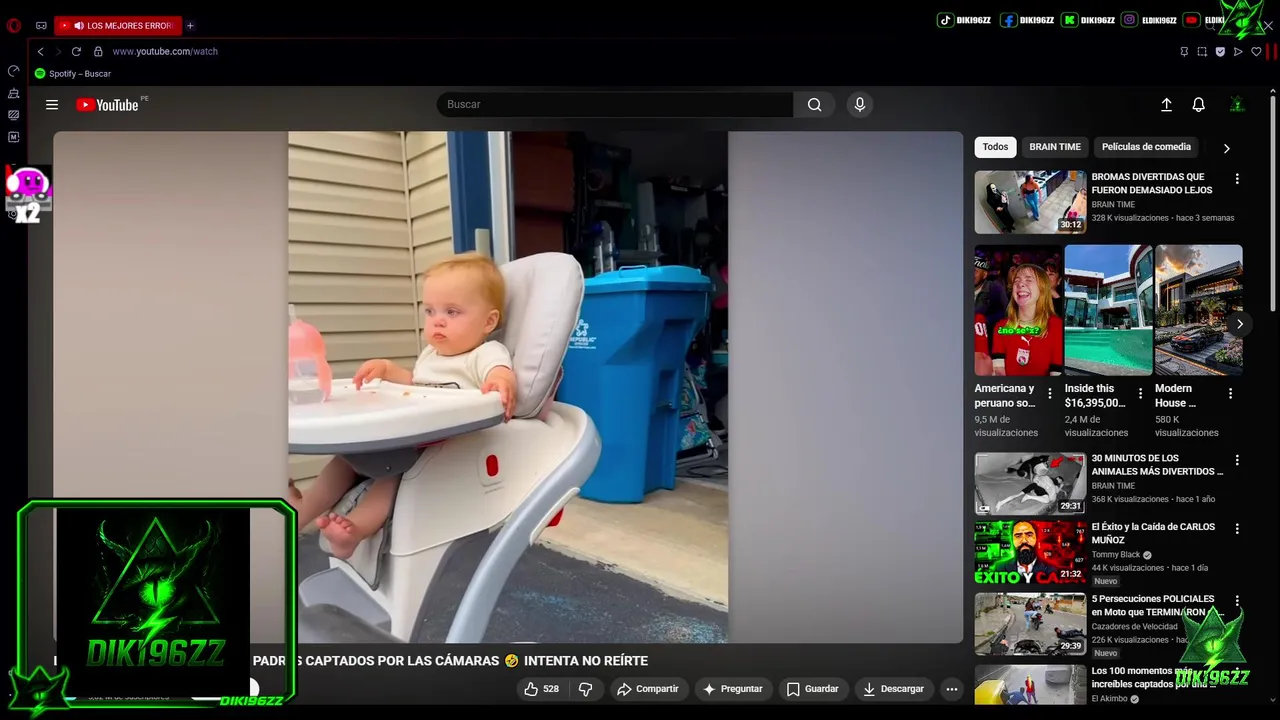The image size is (1280, 720).
Task: Show more filter chips with right chevron
Action: (1226, 148)
